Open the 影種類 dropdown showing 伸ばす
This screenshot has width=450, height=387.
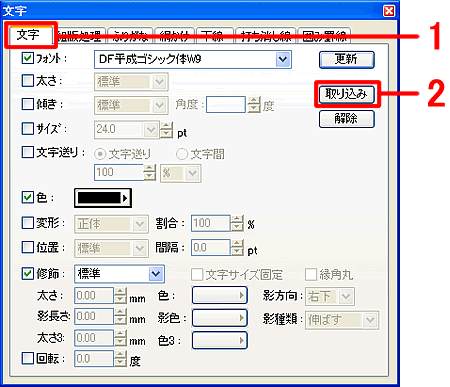click(342, 320)
